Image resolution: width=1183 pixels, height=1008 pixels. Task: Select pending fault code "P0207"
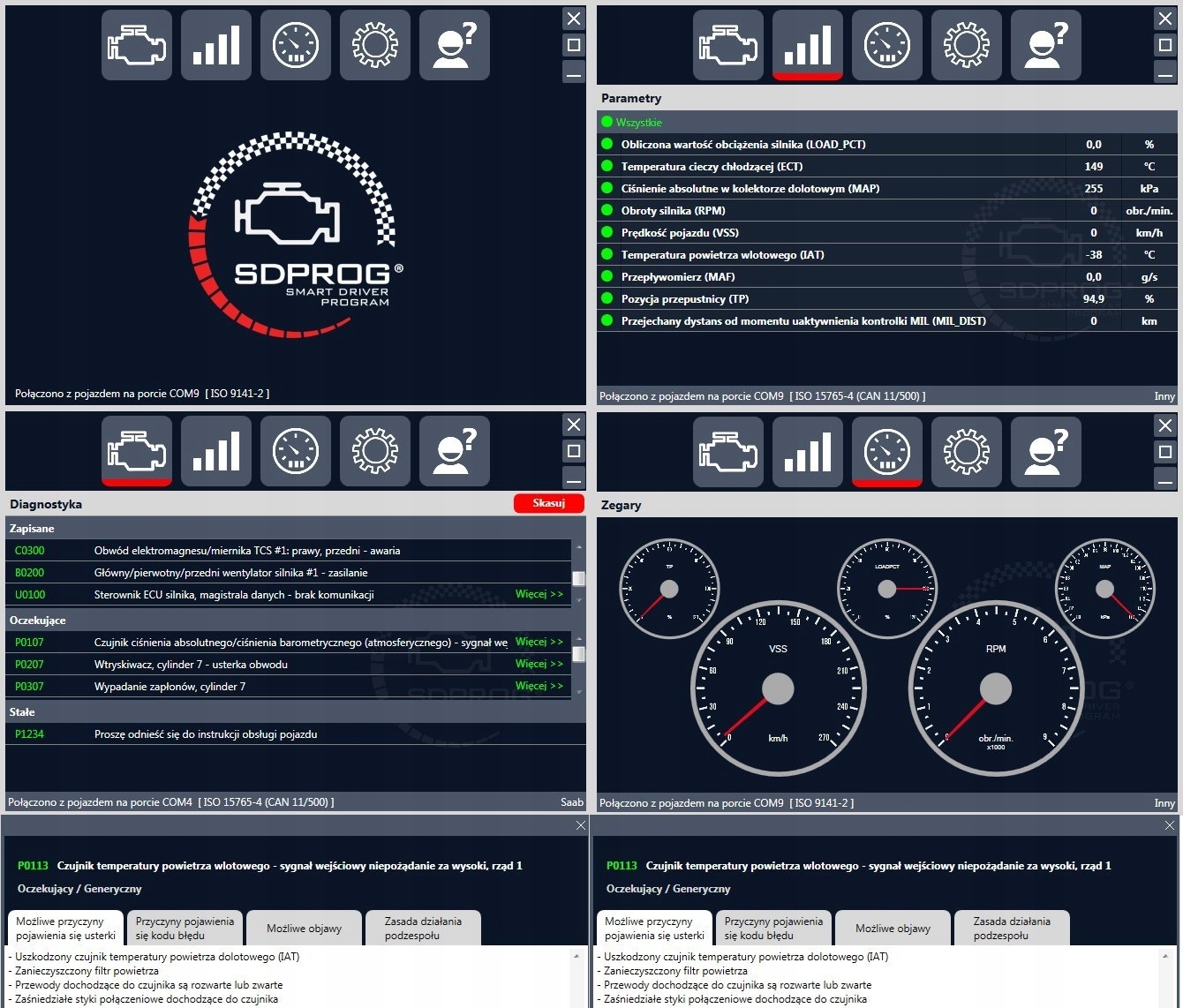tap(29, 665)
